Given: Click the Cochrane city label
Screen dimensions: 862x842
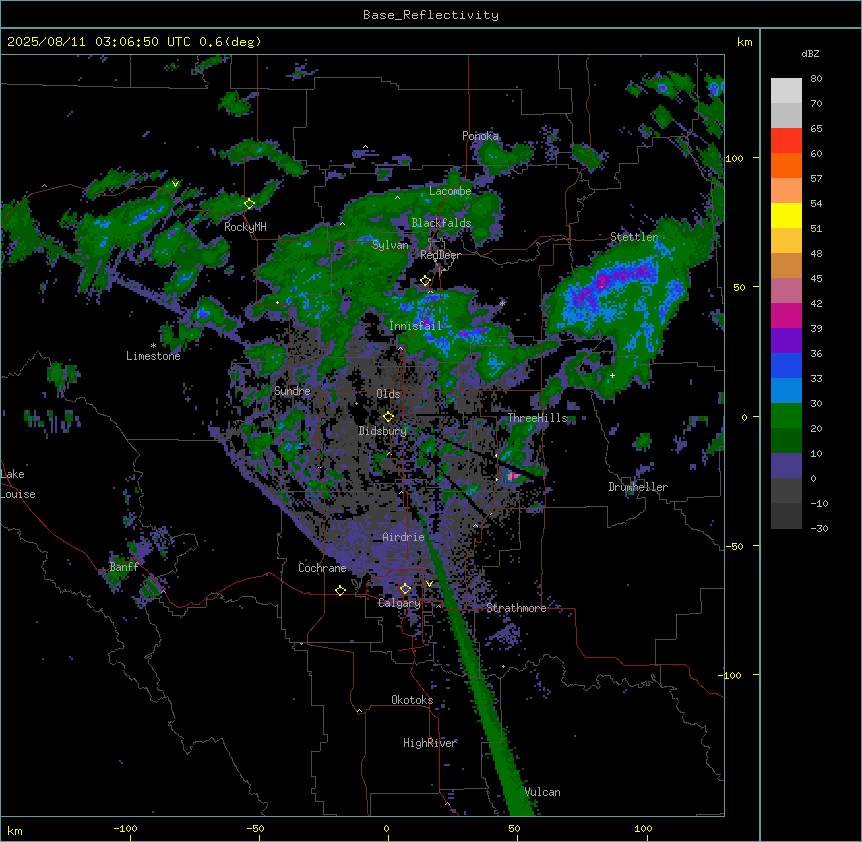Looking at the screenshot, I should [322, 568].
